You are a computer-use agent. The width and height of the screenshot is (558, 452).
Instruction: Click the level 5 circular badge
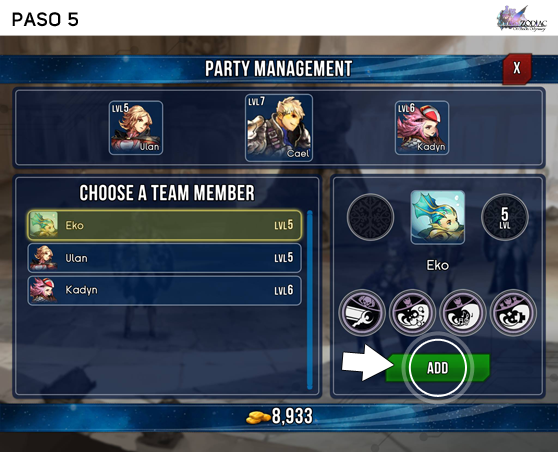click(x=505, y=217)
